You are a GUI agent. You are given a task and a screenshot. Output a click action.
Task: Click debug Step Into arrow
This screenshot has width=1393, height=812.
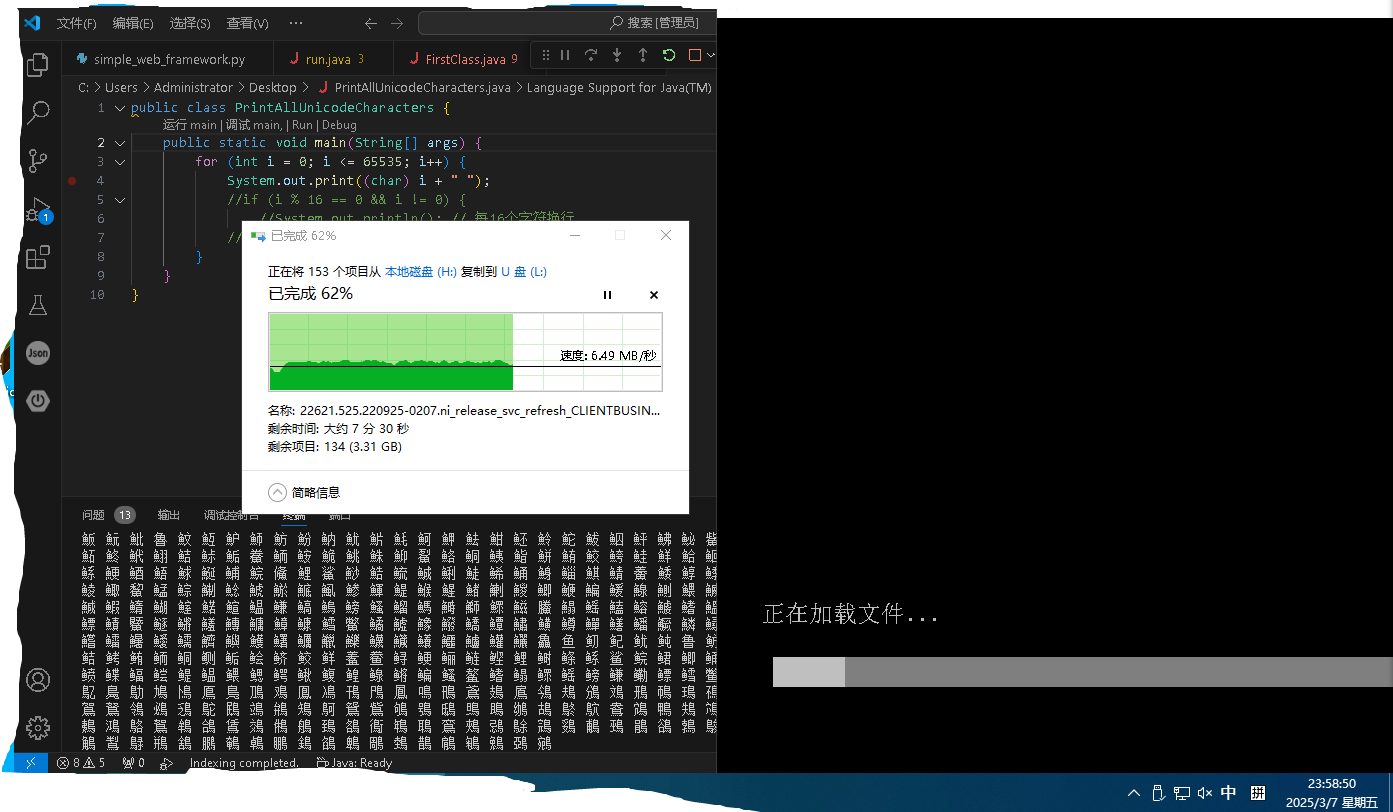pos(617,55)
